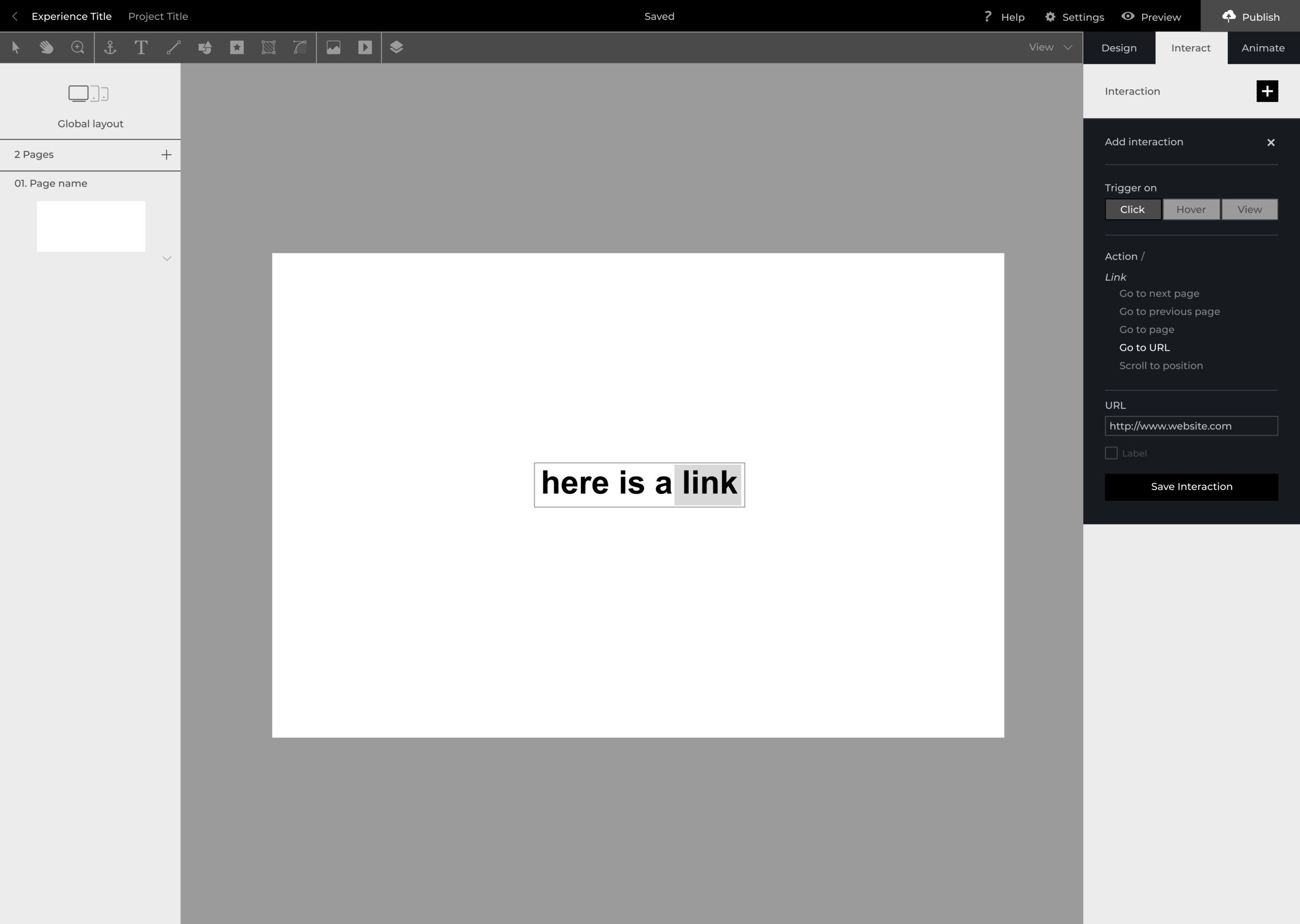Image resolution: width=1300 pixels, height=924 pixels.
Task: Select the shapes tool
Action: click(205, 47)
